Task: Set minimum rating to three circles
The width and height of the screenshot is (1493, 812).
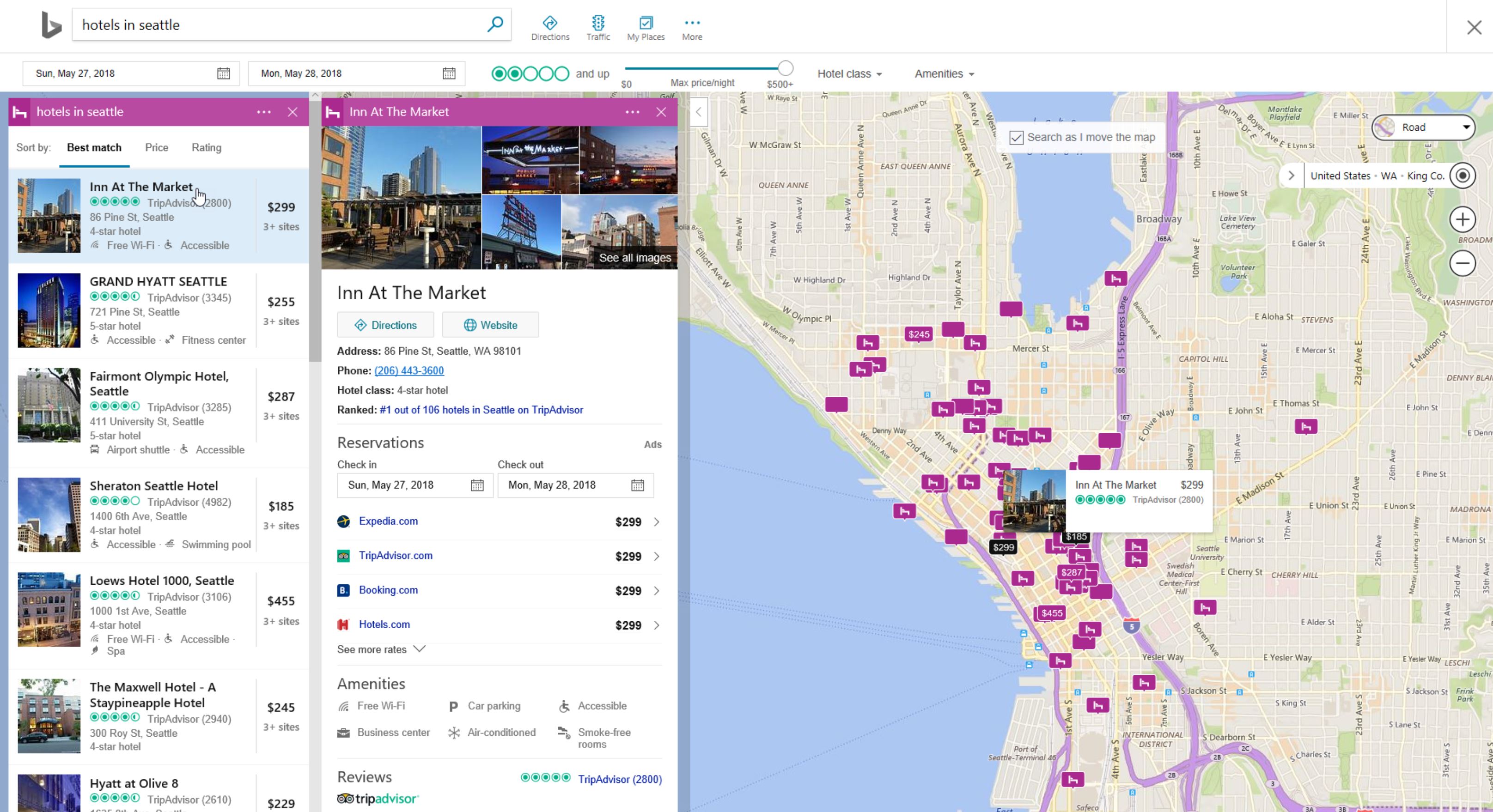Action: pyautogui.click(x=530, y=73)
